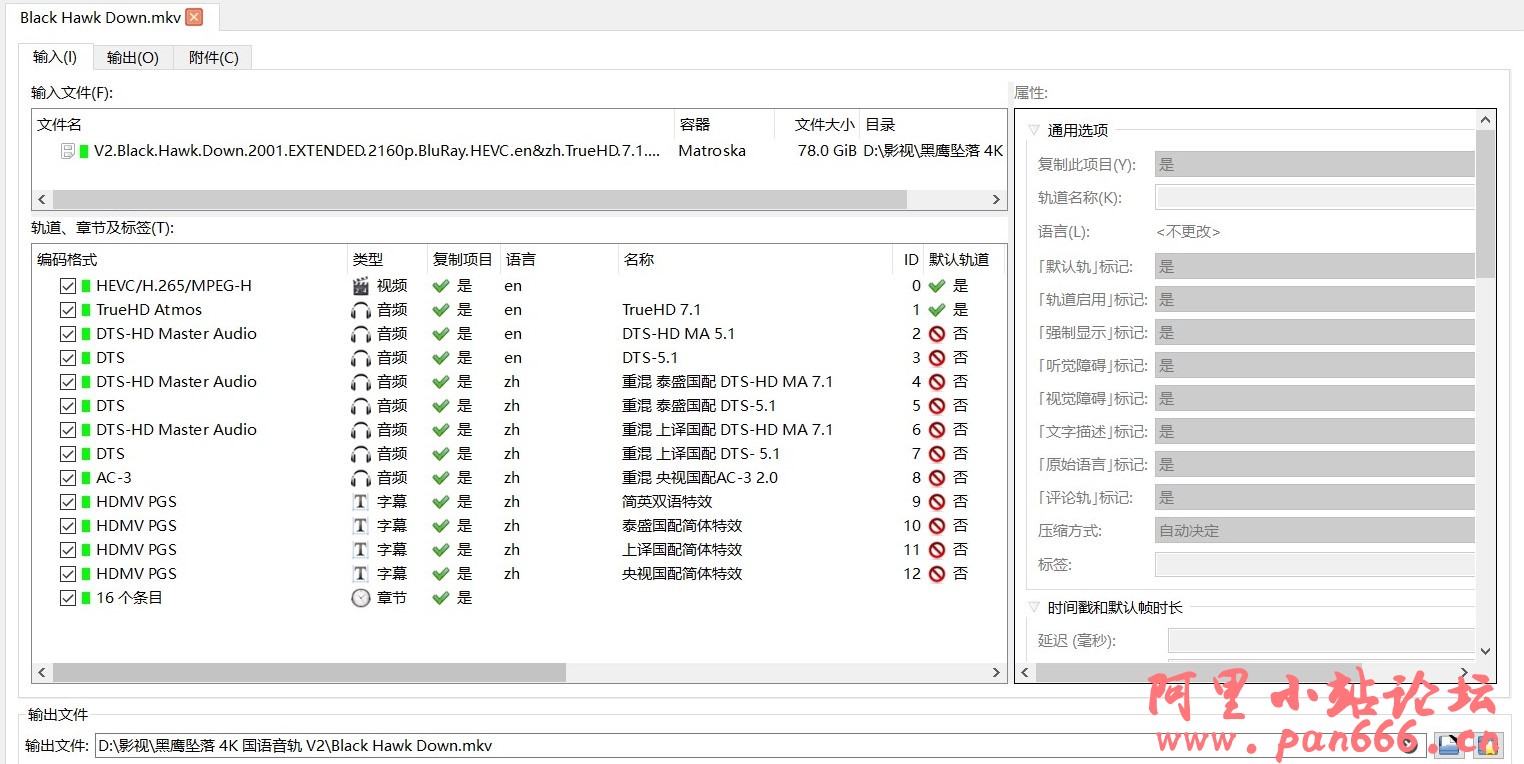The width and height of the screenshot is (1524, 764).
Task: Sort tracks by 语言 column header
Action: coord(559,259)
